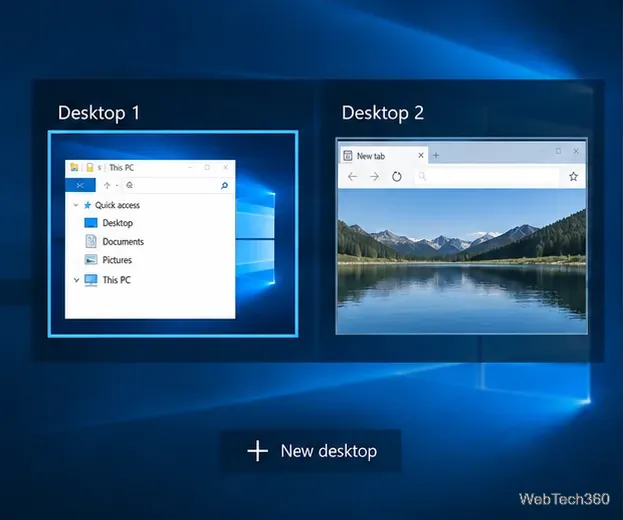Click the page icon on New tab
The width and height of the screenshot is (623, 520).
point(348,156)
